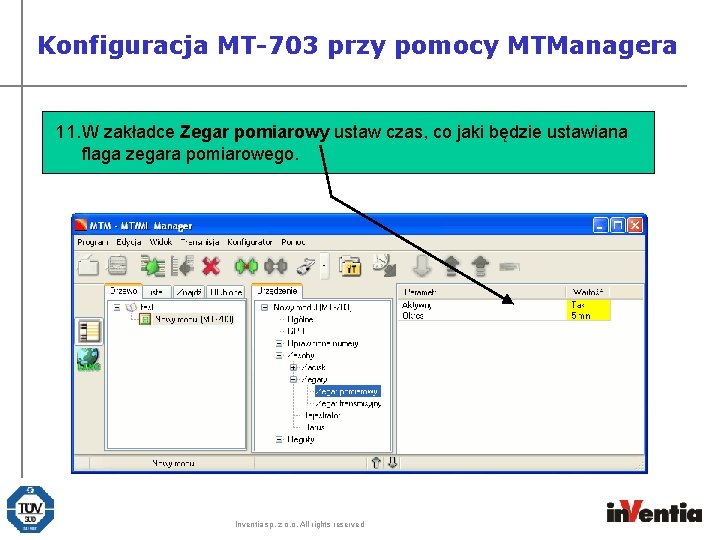Collapse the Zegary node with minus sign
Viewport: 720px width, 540px height.
[293, 379]
